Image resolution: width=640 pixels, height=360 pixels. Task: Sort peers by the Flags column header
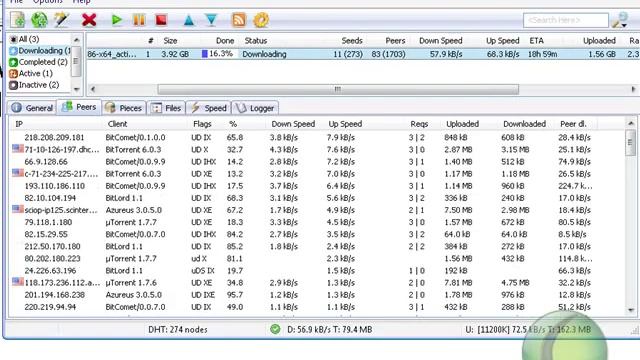click(x=202, y=124)
